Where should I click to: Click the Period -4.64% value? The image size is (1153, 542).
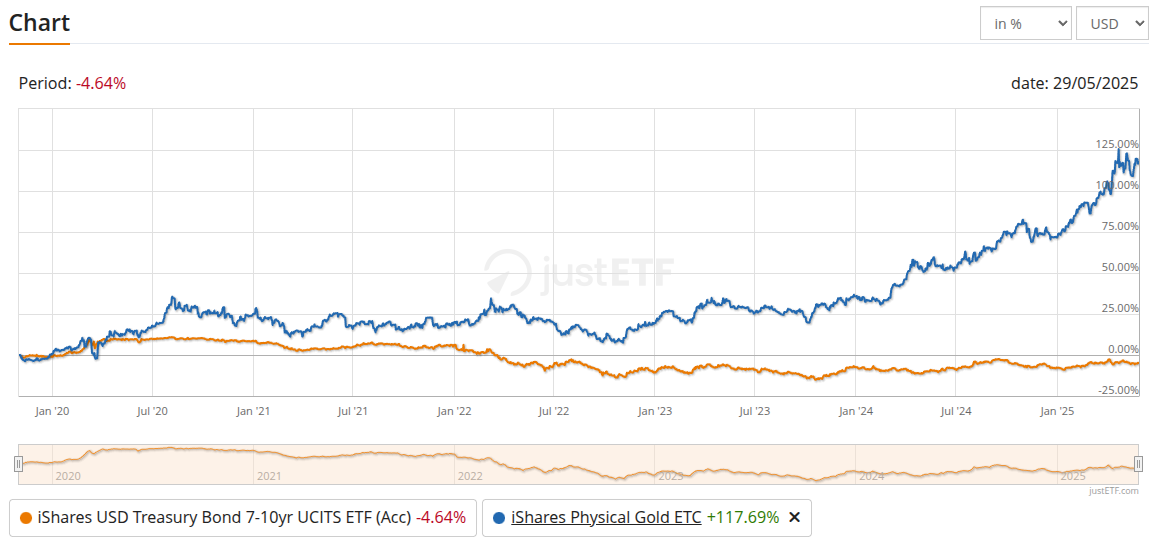pos(101,84)
